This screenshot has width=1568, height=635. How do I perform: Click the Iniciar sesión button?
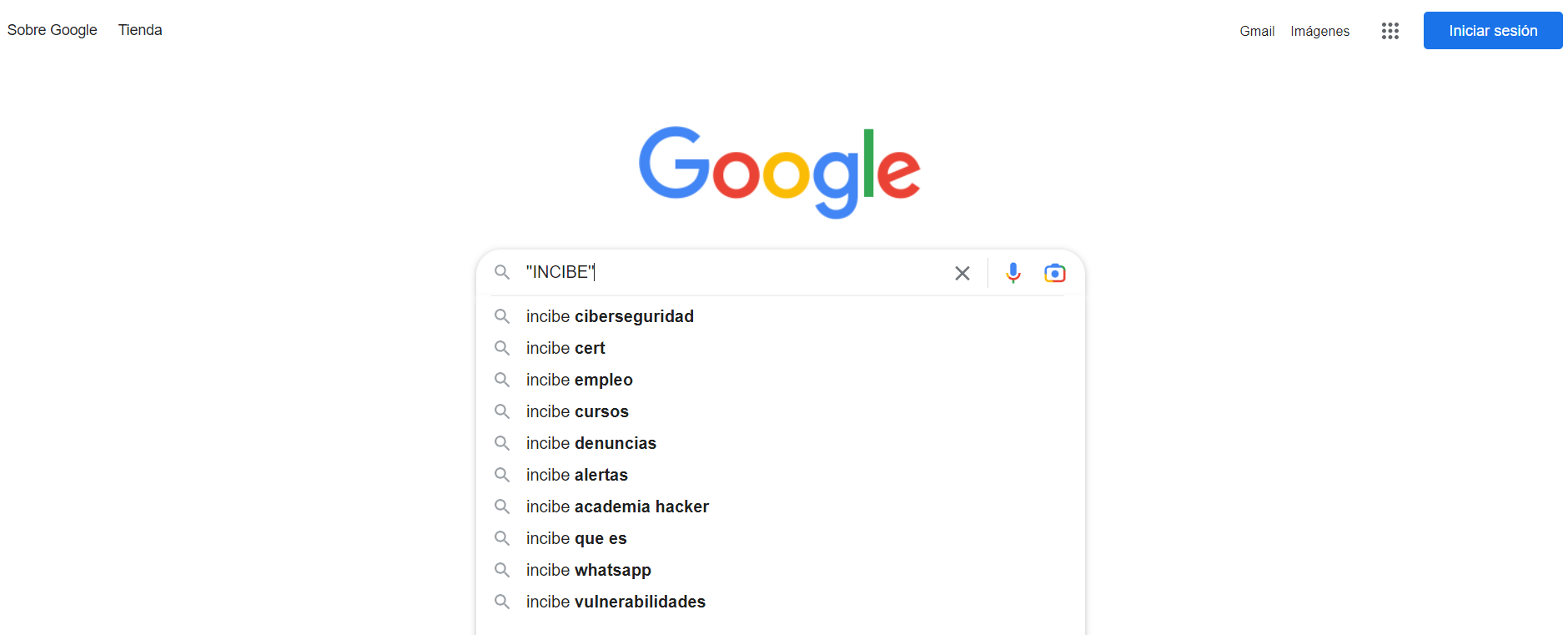tap(1492, 31)
